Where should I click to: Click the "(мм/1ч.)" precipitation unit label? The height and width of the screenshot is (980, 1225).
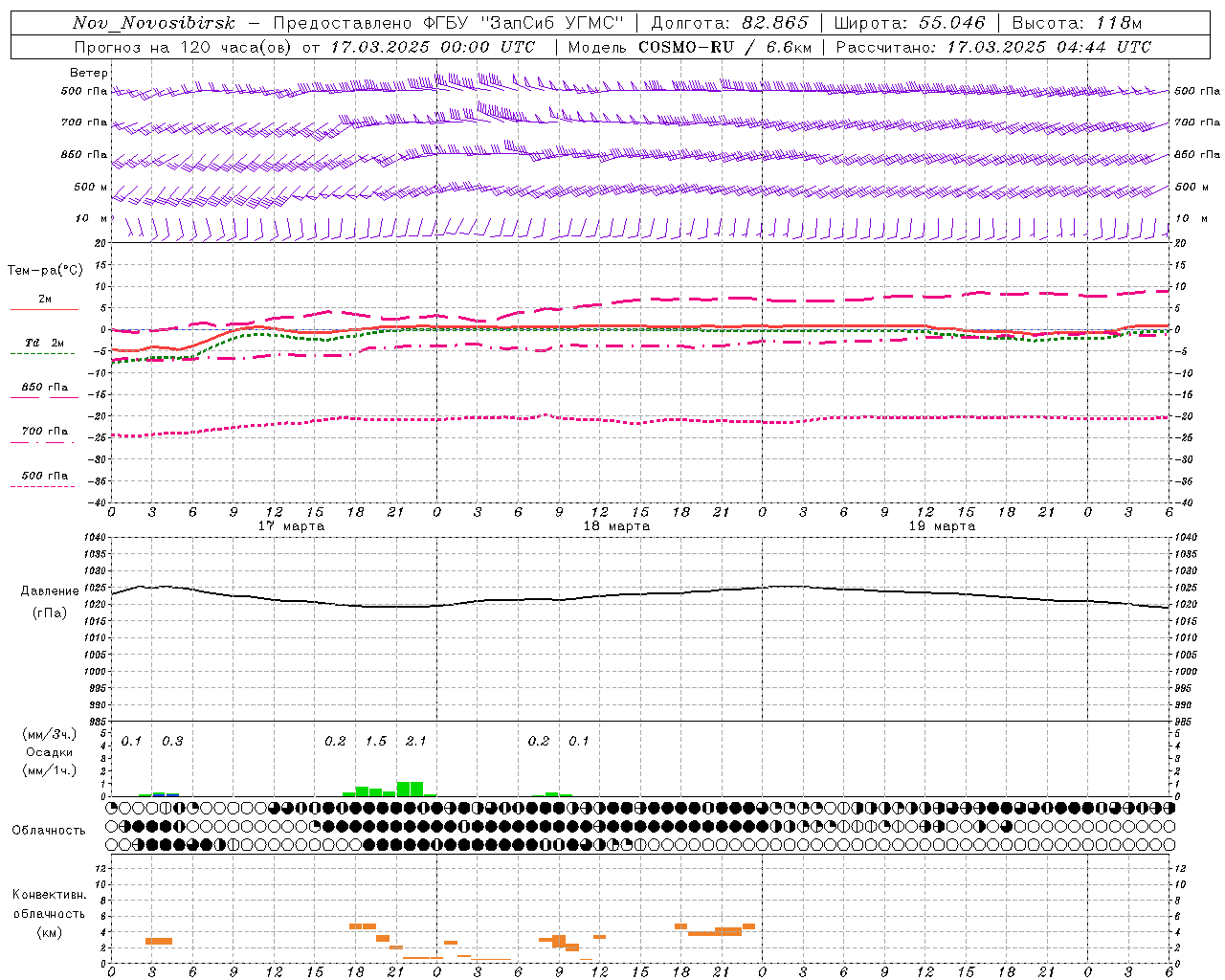pos(50,770)
